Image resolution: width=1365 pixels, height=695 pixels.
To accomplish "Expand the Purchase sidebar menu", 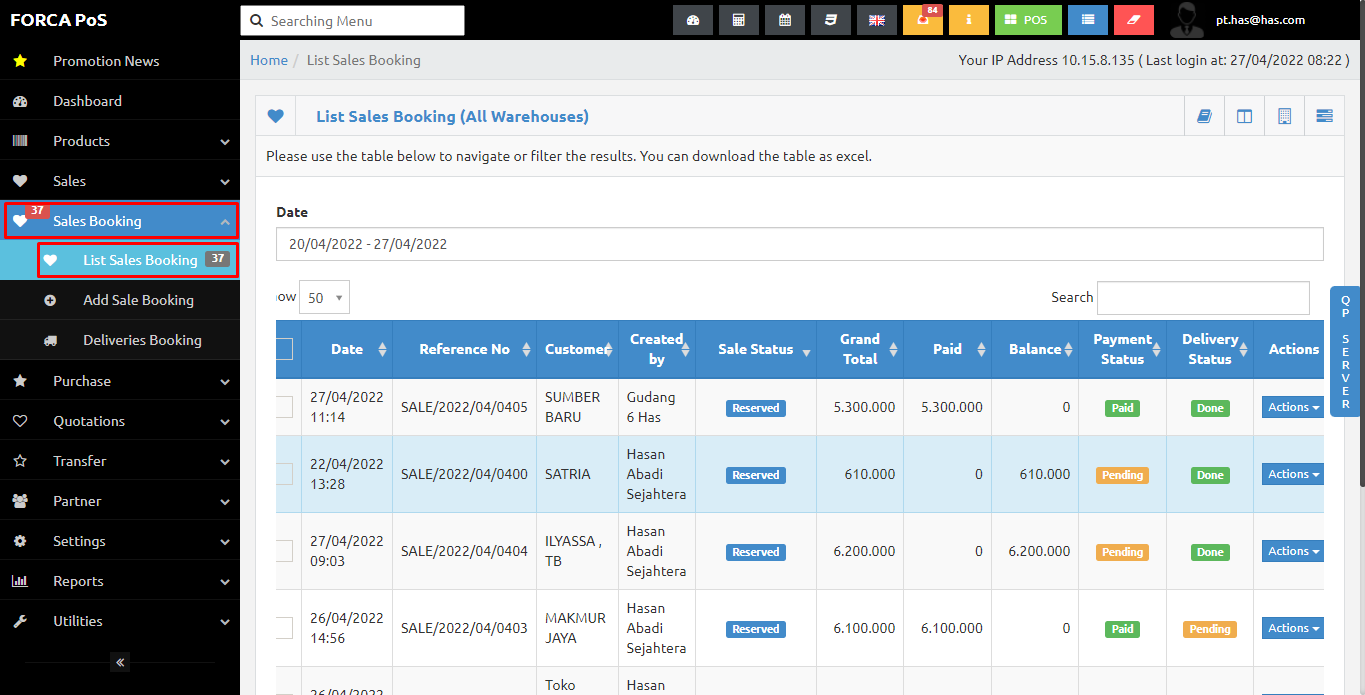I will (120, 381).
